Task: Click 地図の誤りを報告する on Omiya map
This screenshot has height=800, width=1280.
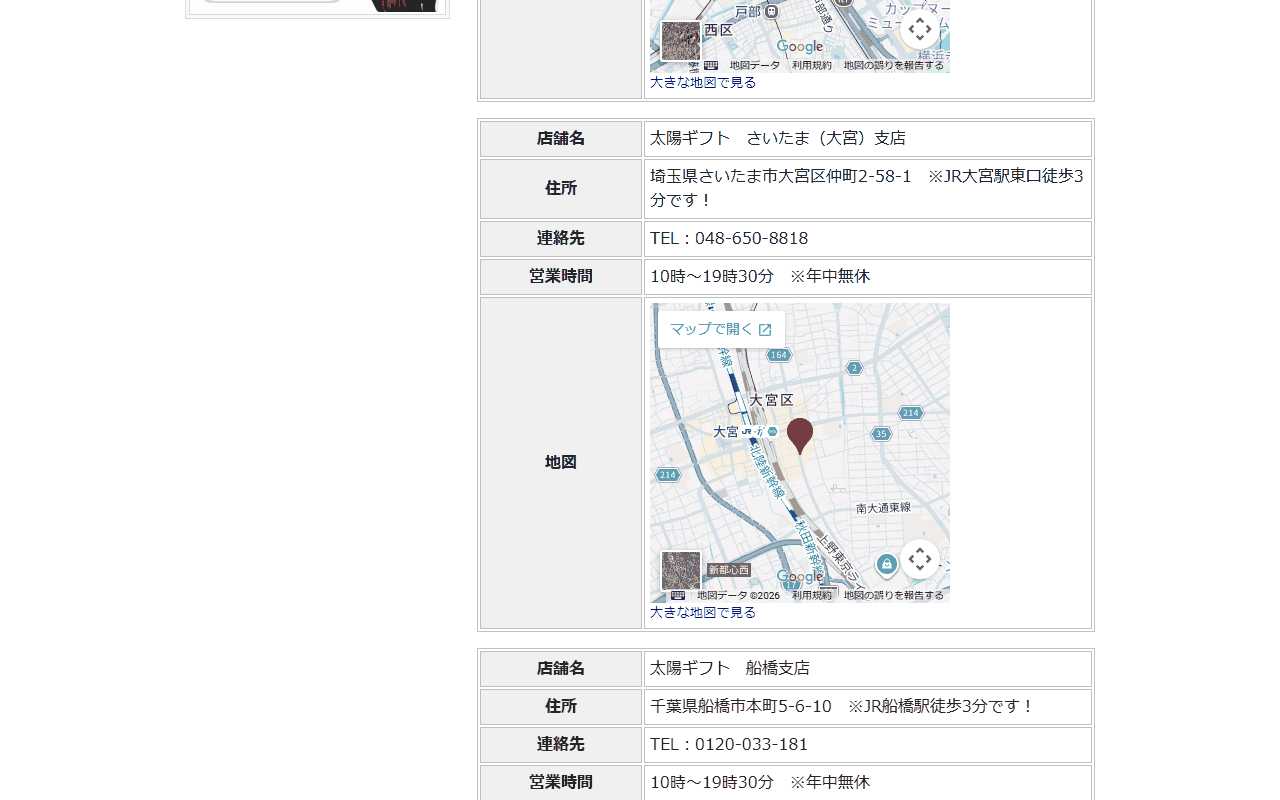Action: pyautogui.click(x=894, y=595)
